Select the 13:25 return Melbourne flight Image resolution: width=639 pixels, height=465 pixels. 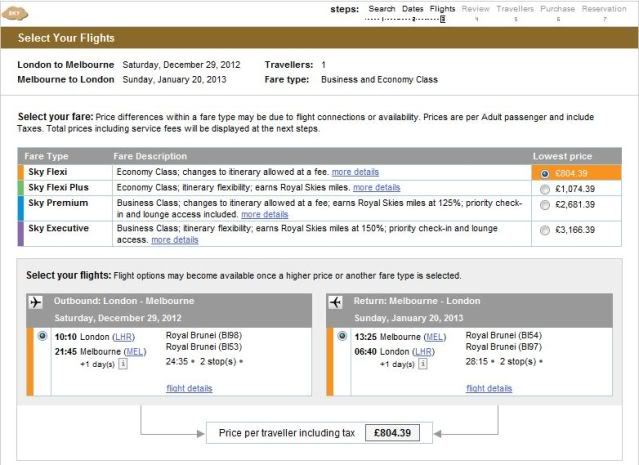click(x=342, y=336)
